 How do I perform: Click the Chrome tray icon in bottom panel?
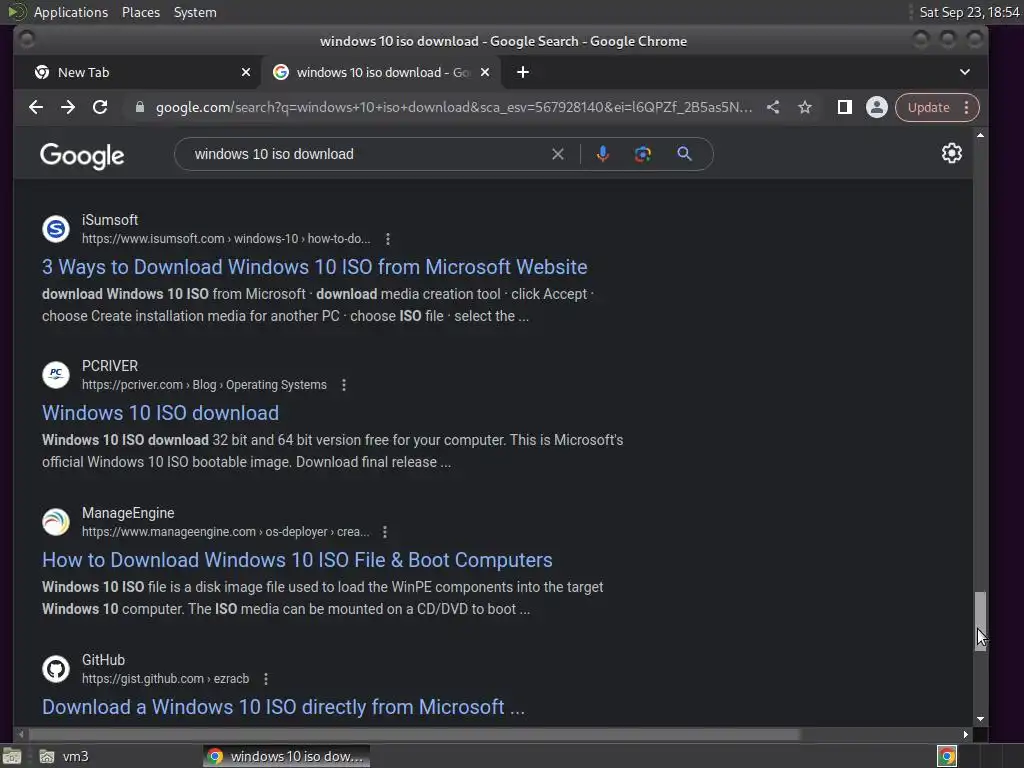947,756
